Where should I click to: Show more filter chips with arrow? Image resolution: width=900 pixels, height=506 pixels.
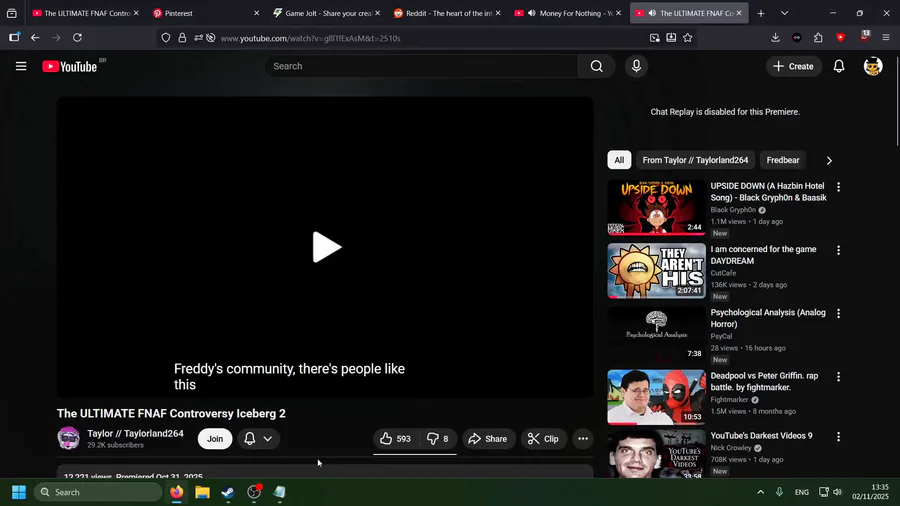[x=829, y=161]
